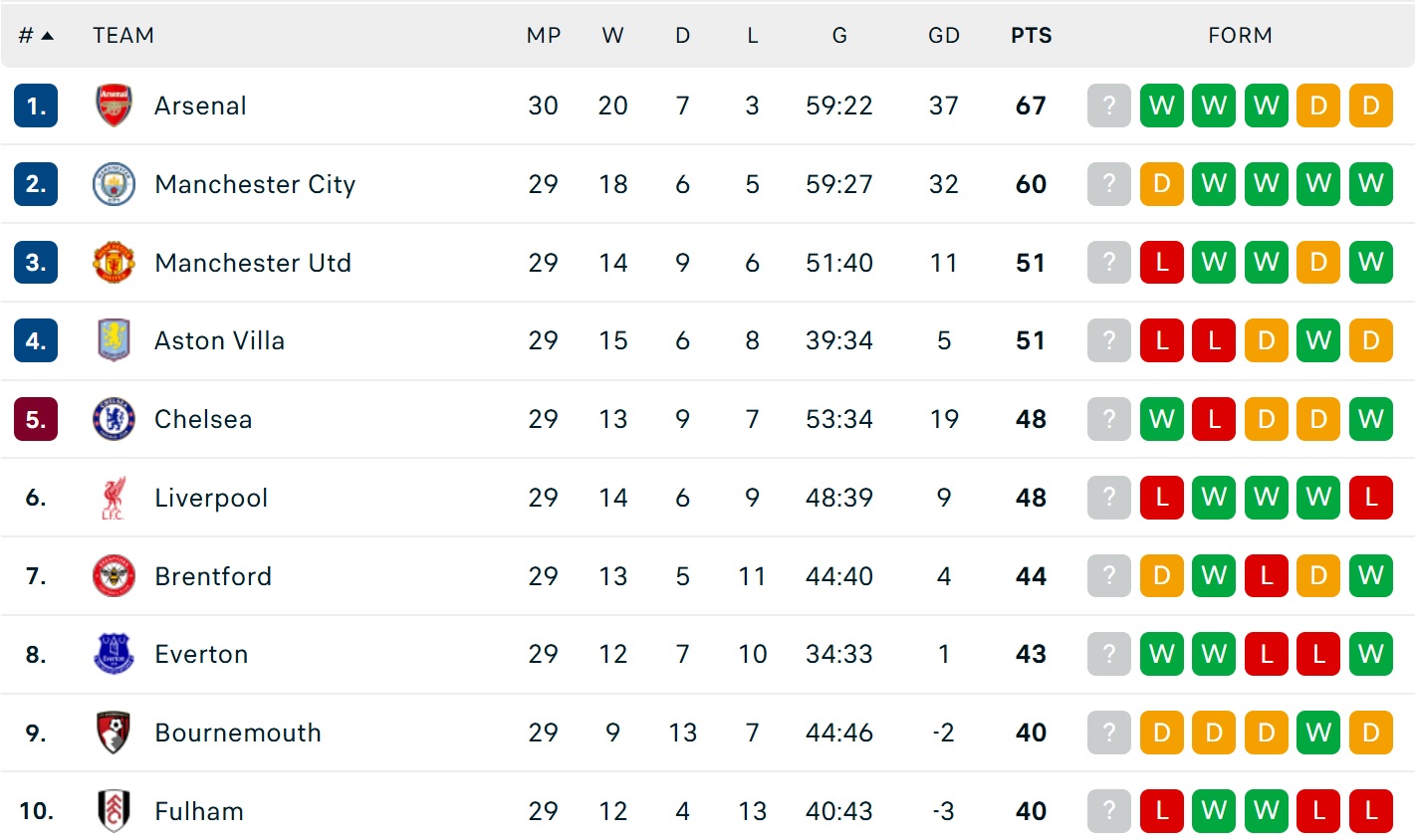Click the Manchester Utd club crest
Viewport: 1415px width, 840px height.
(114, 263)
